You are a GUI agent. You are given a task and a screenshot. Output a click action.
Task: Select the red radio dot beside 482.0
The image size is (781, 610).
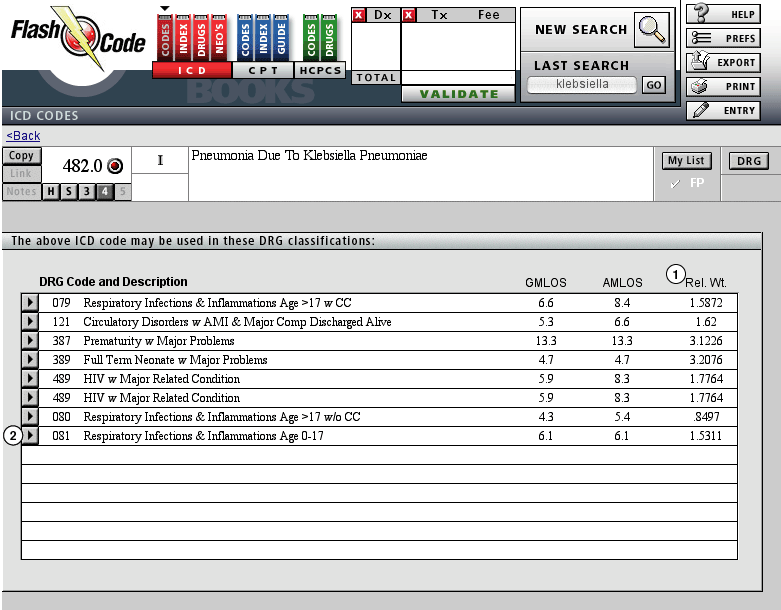click(x=114, y=166)
